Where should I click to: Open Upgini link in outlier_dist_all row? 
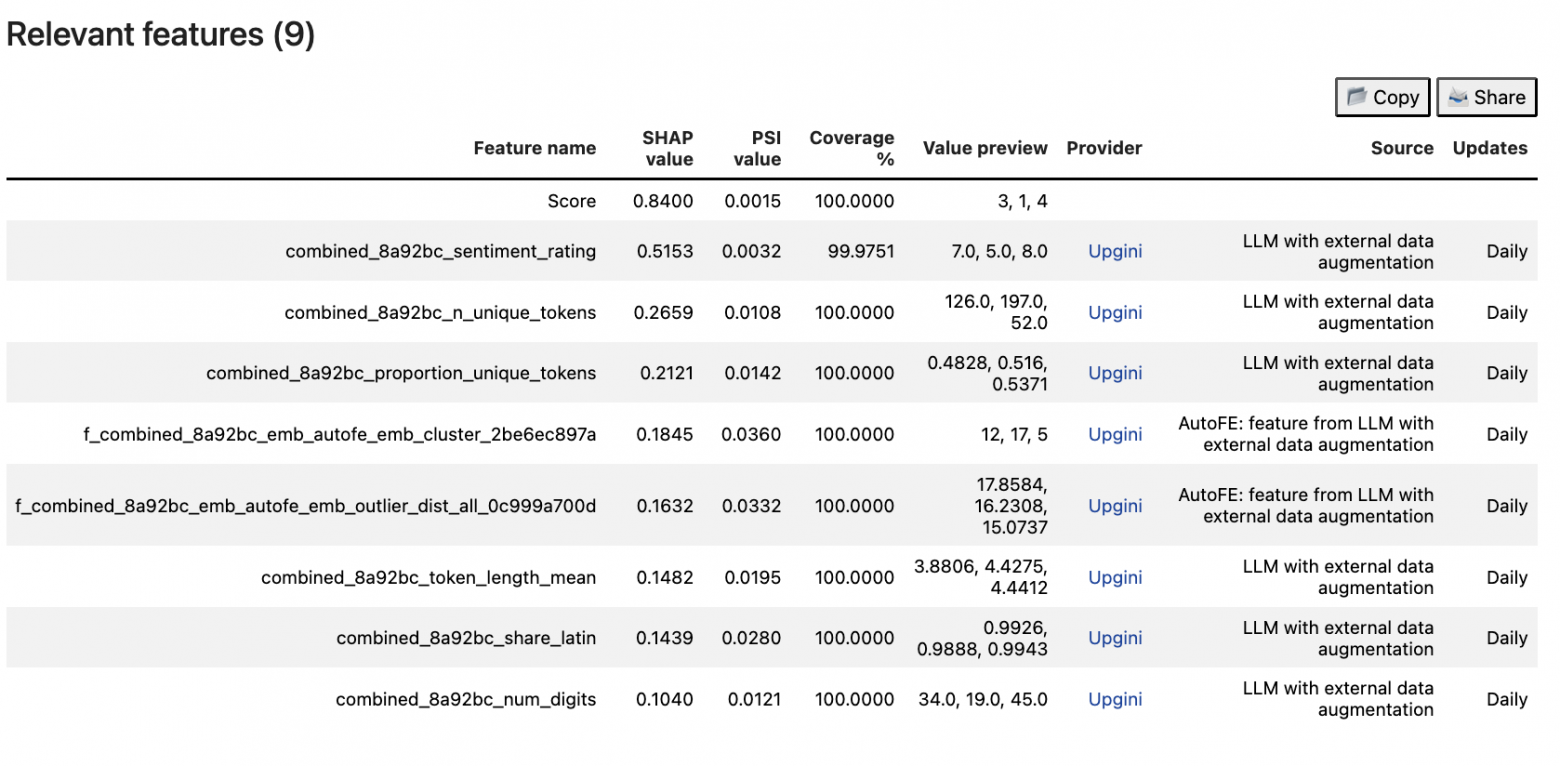1115,506
